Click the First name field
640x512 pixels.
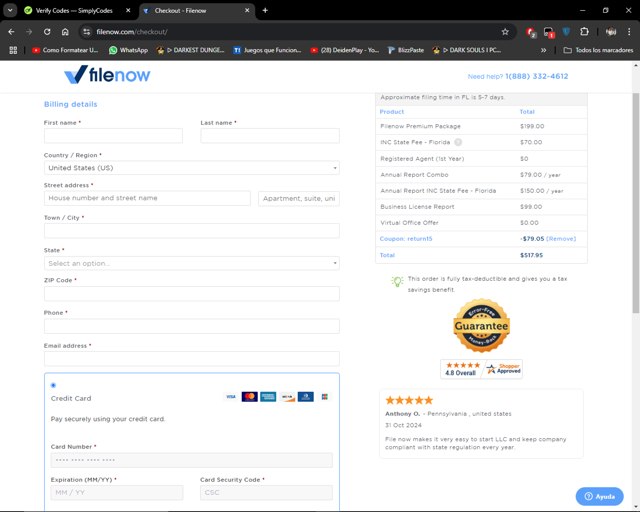[x=113, y=136]
